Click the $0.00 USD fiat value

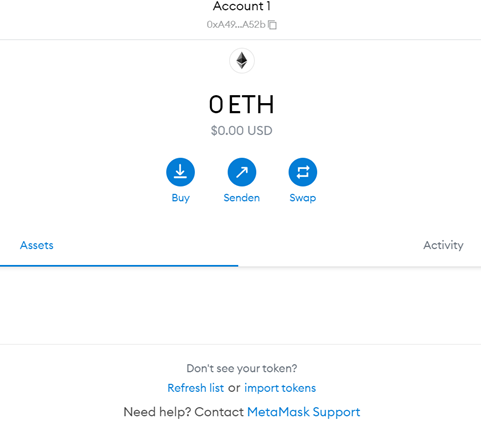[x=242, y=131]
